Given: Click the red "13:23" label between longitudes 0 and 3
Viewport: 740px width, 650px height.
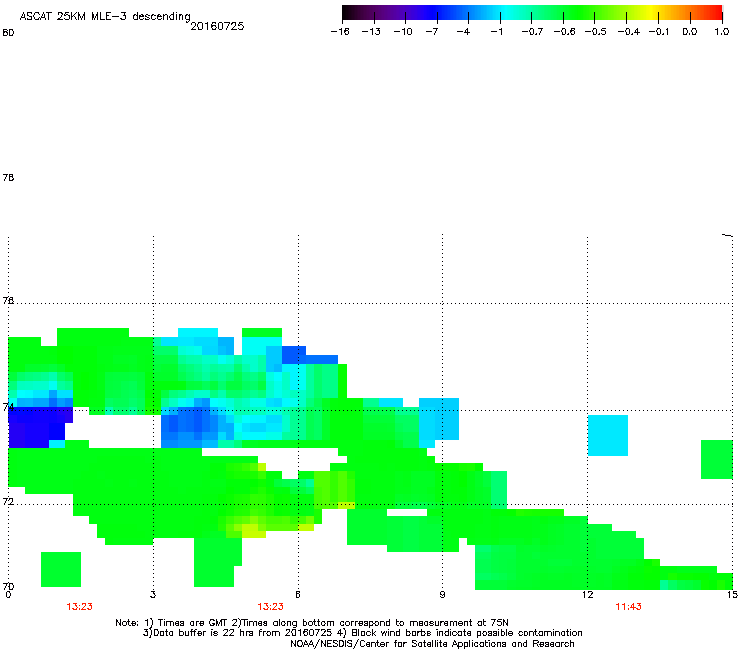Looking at the screenshot, I should [x=79, y=607].
